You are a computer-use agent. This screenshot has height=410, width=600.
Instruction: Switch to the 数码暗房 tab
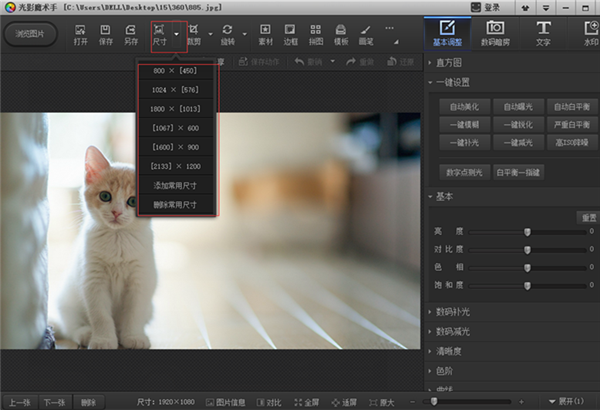[x=494, y=33]
